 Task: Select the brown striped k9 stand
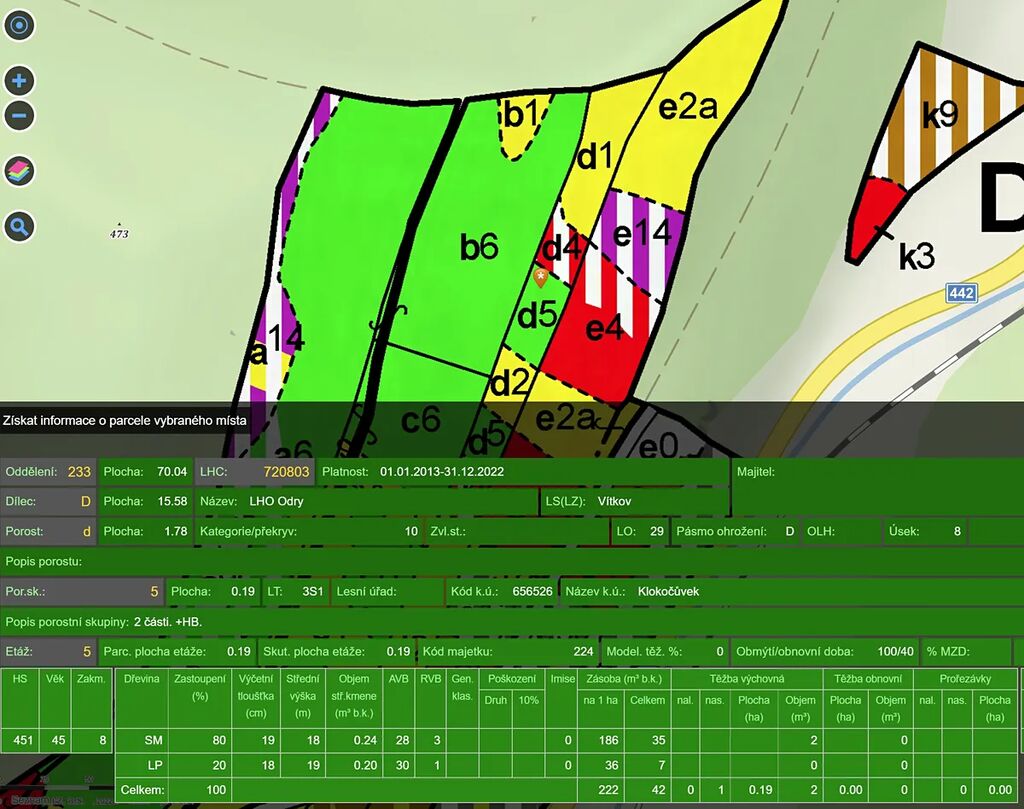pos(940,115)
